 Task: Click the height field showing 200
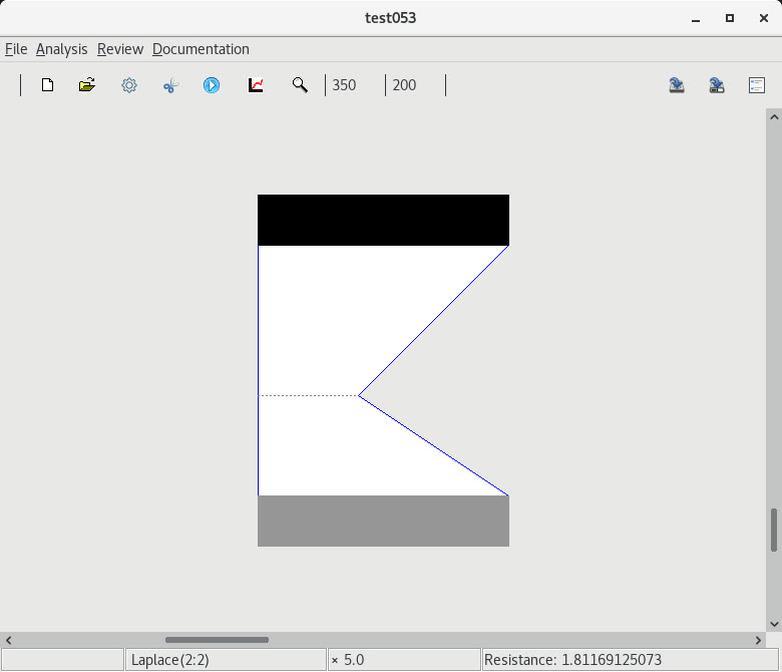tap(414, 85)
